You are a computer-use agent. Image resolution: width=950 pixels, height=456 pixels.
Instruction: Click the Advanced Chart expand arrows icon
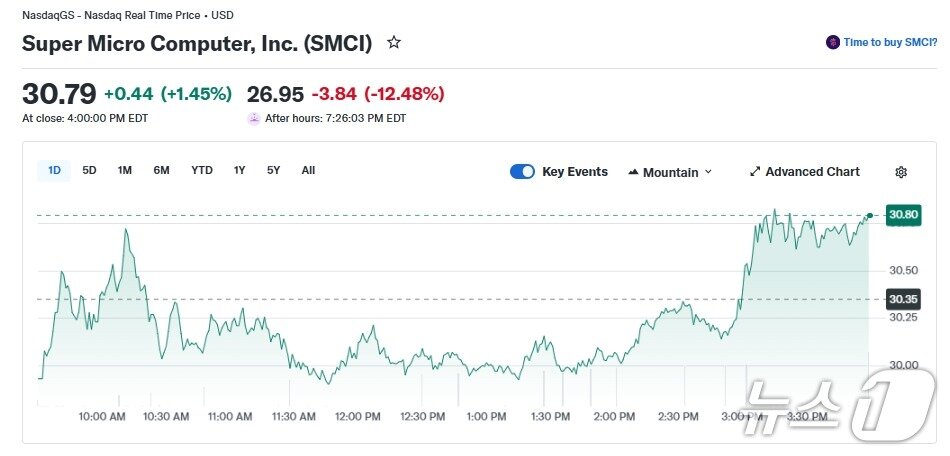click(x=755, y=172)
